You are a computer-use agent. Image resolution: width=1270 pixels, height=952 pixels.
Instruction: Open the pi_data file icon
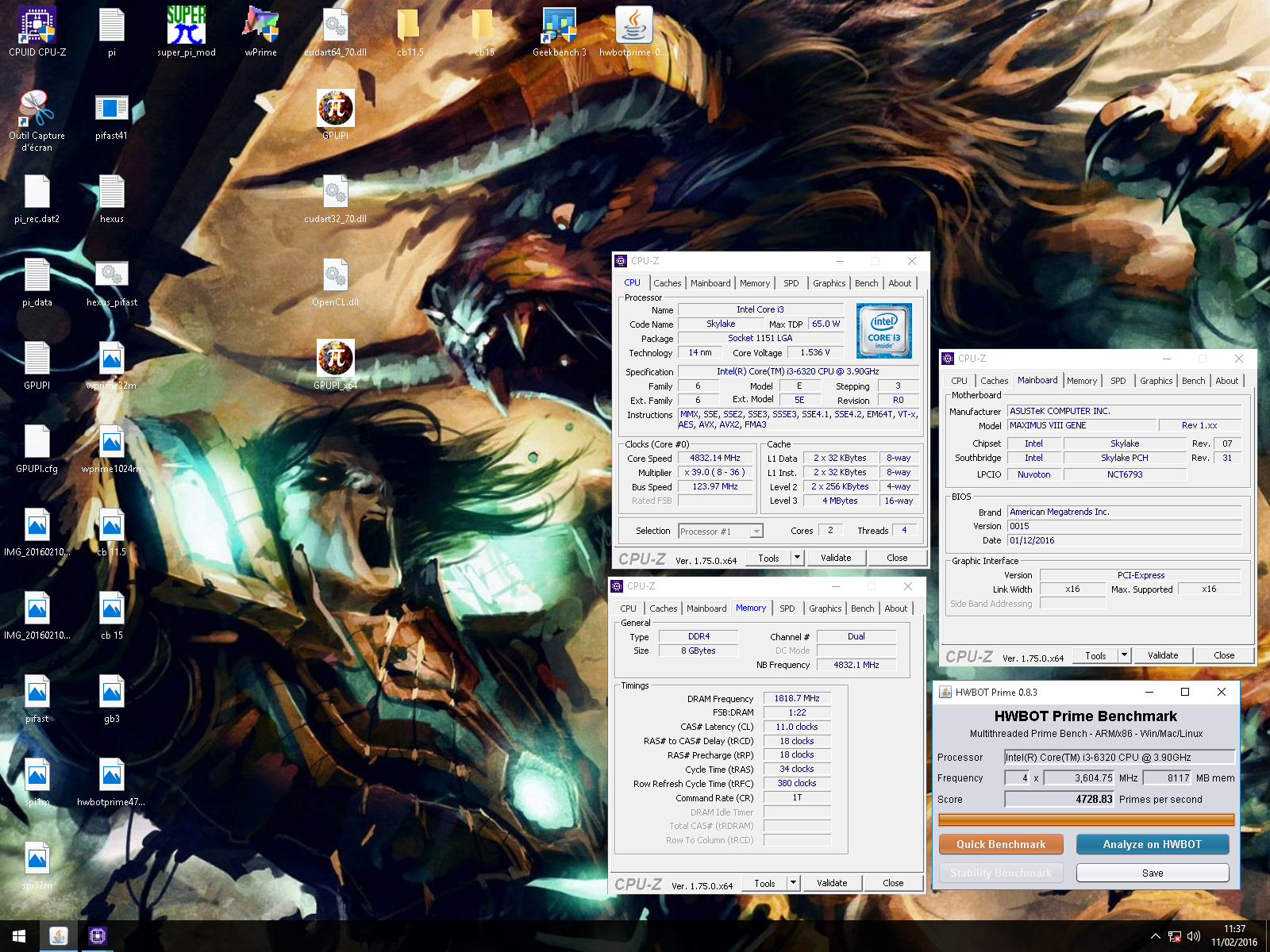(x=37, y=282)
